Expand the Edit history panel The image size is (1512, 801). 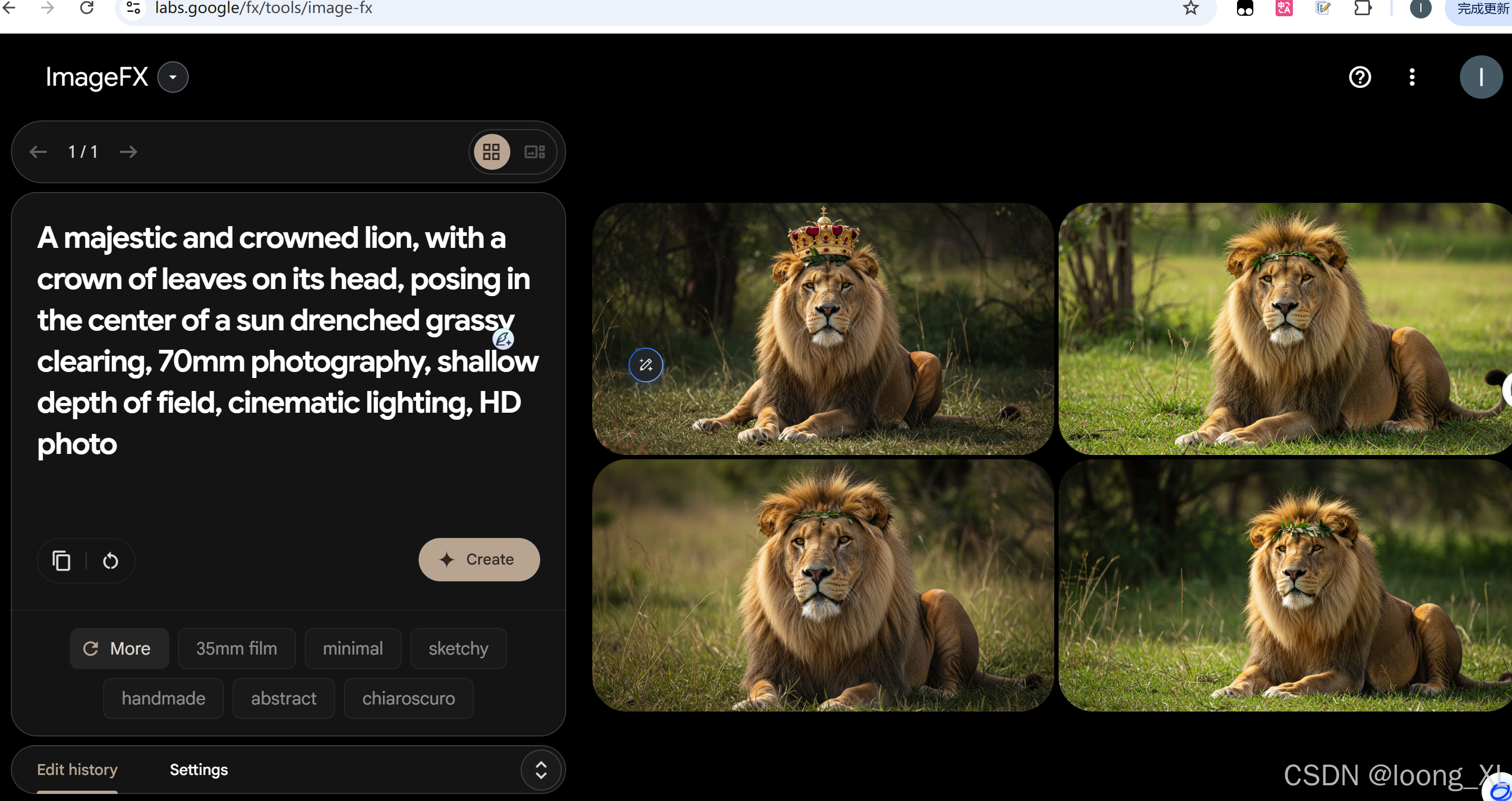pyautogui.click(x=541, y=770)
